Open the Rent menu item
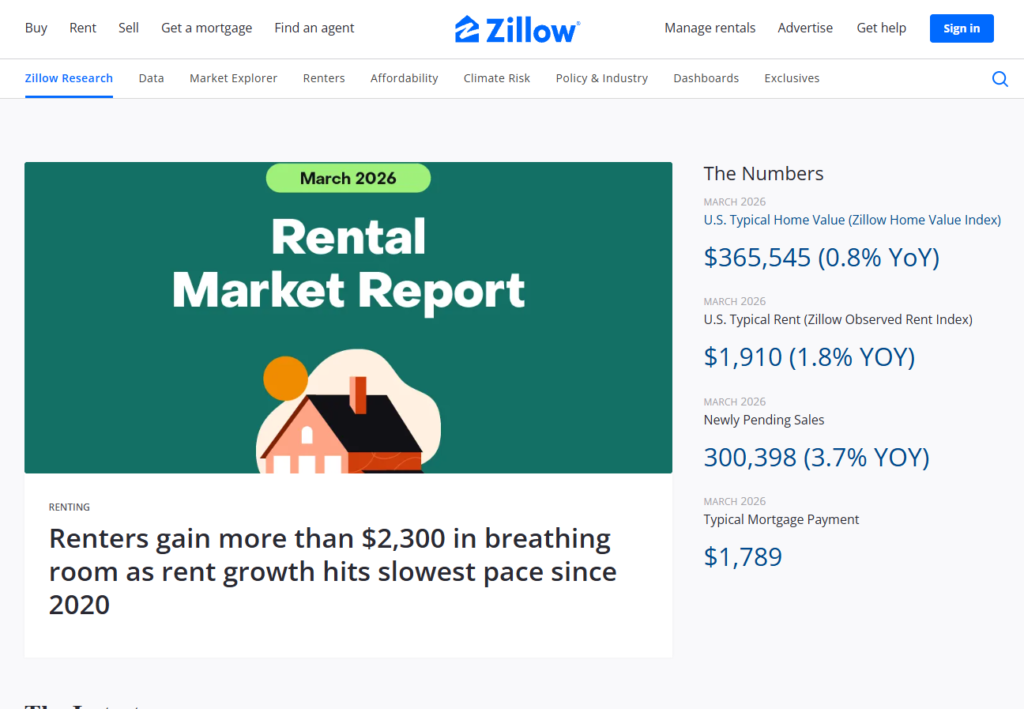Image resolution: width=1024 pixels, height=709 pixels. 82,28
